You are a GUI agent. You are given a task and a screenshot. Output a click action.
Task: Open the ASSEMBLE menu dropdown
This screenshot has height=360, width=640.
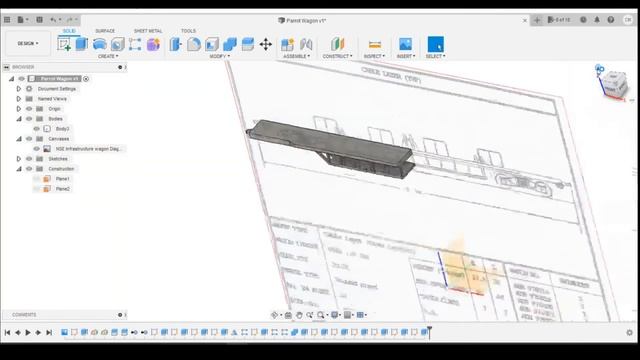(297, 56)
